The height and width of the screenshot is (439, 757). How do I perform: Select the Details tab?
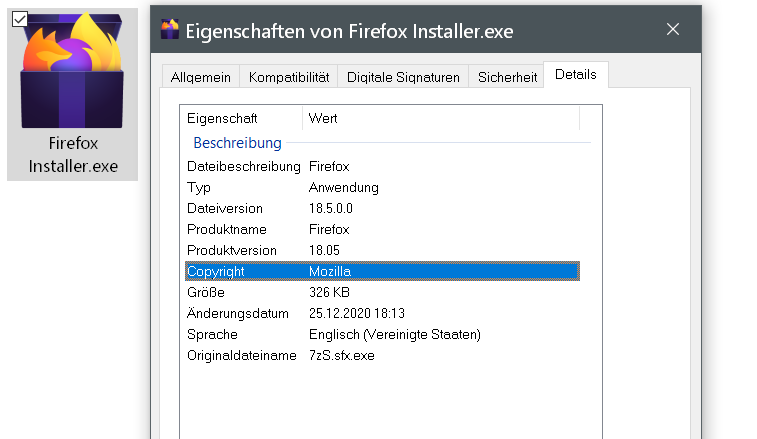[x=575, y=75]
